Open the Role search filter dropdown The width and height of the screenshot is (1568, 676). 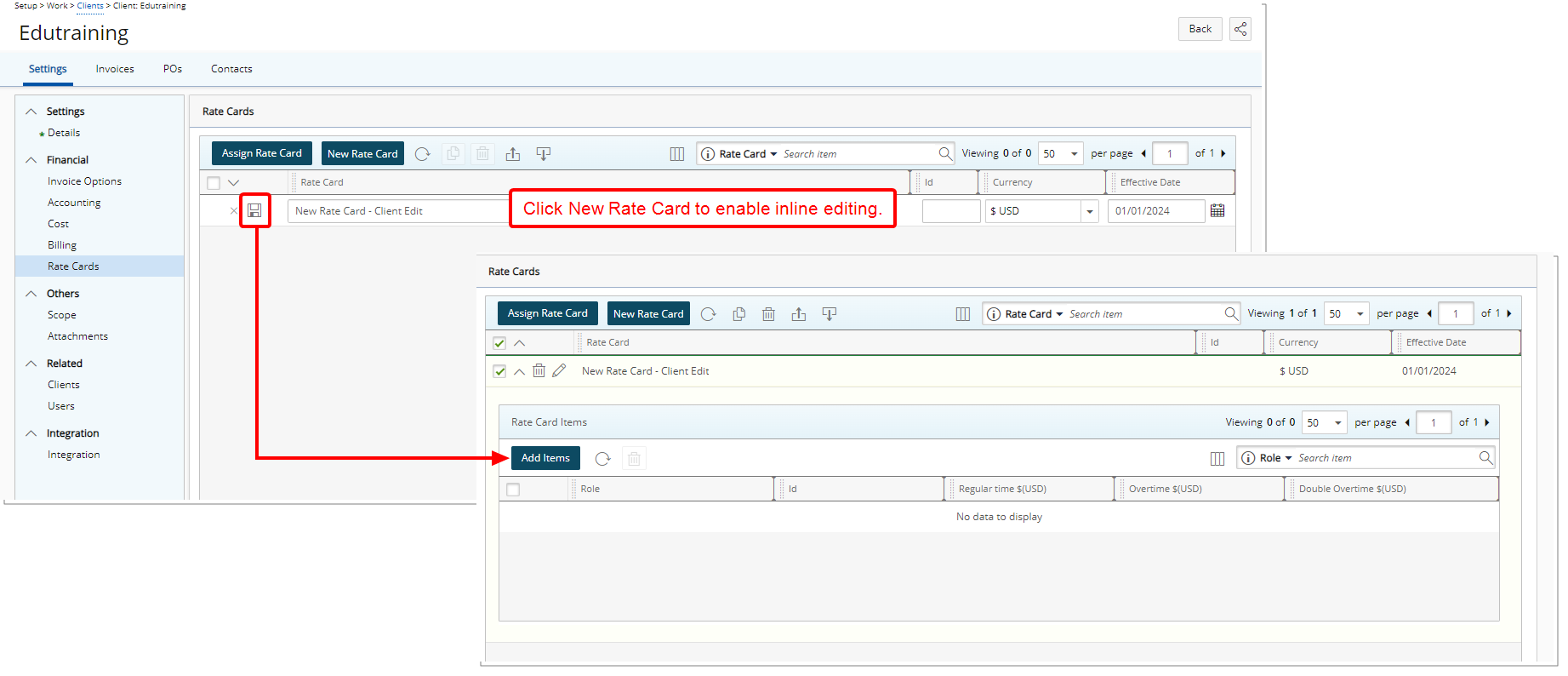click(1275, 458)
